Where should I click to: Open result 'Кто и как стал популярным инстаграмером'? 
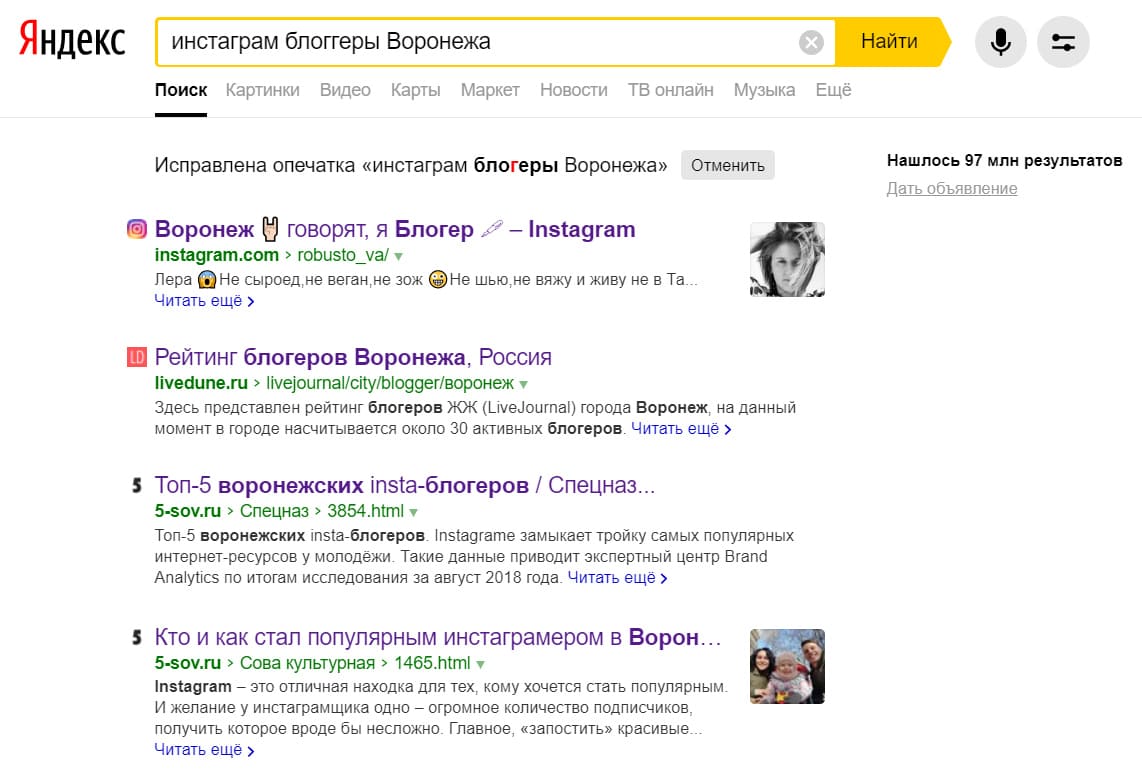[x=438, y=638]
